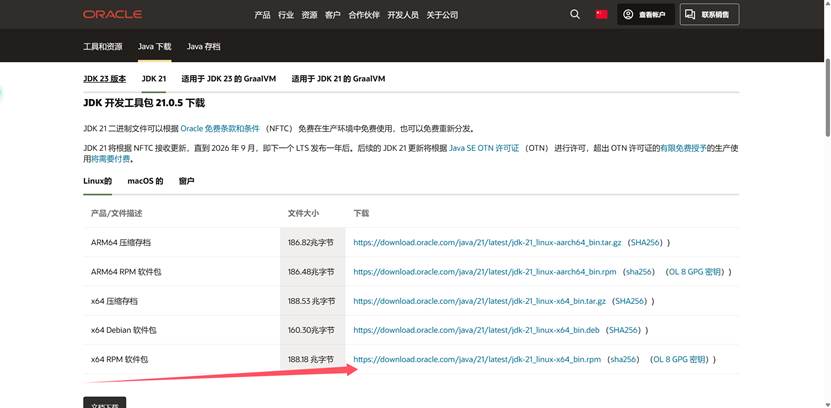831x408 pixels.
Task: Select the 窗户 Windows platform tab
Action: point(187,181)
